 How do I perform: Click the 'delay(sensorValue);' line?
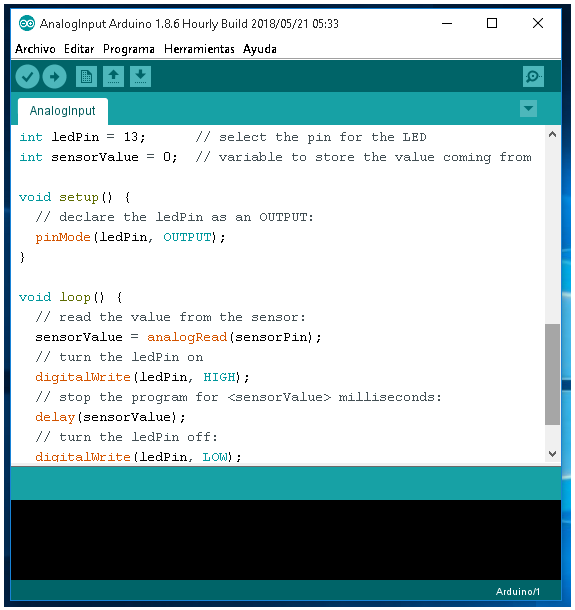[x=110, y=417]
